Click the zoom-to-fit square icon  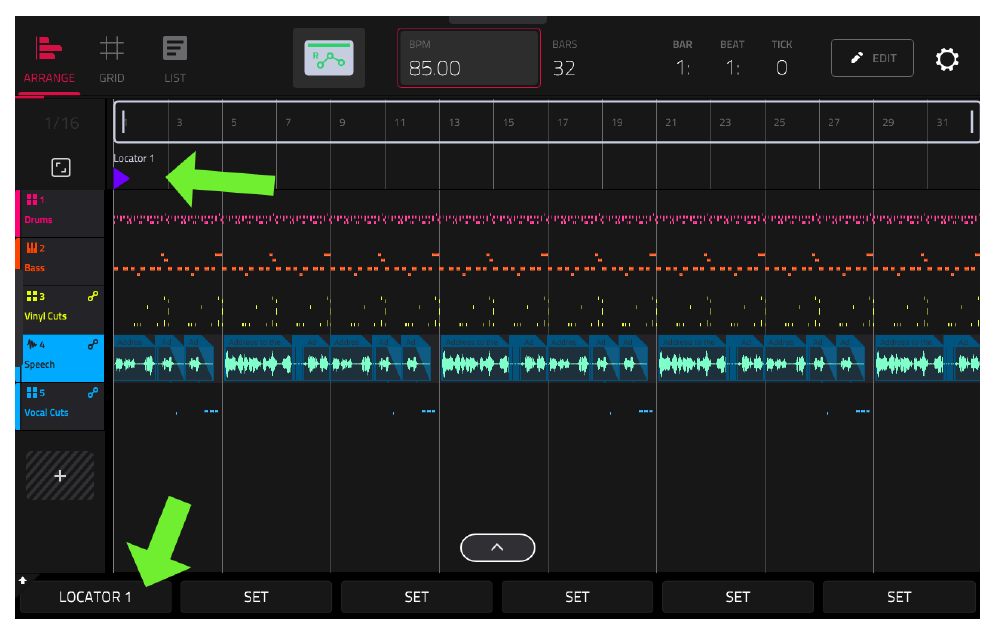[61, 168]
